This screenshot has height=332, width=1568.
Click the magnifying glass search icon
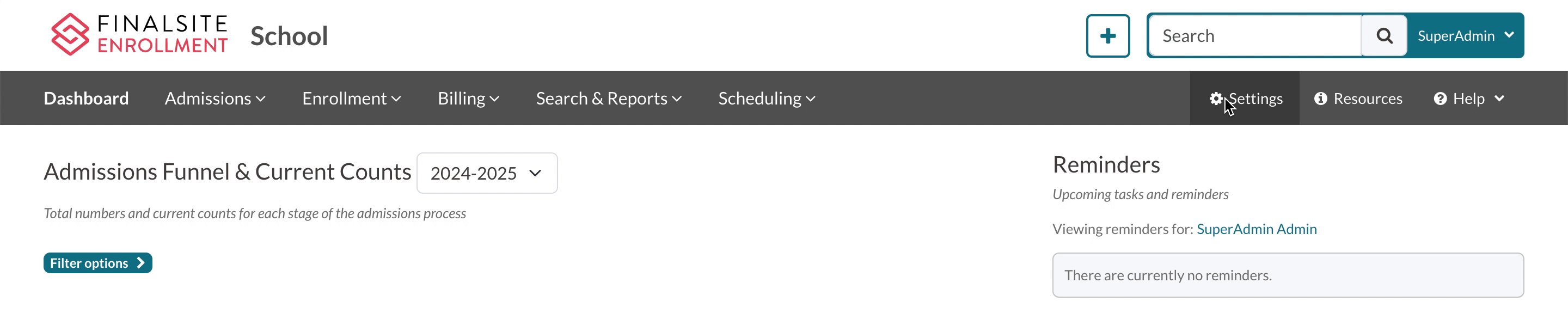point(1383,36)
